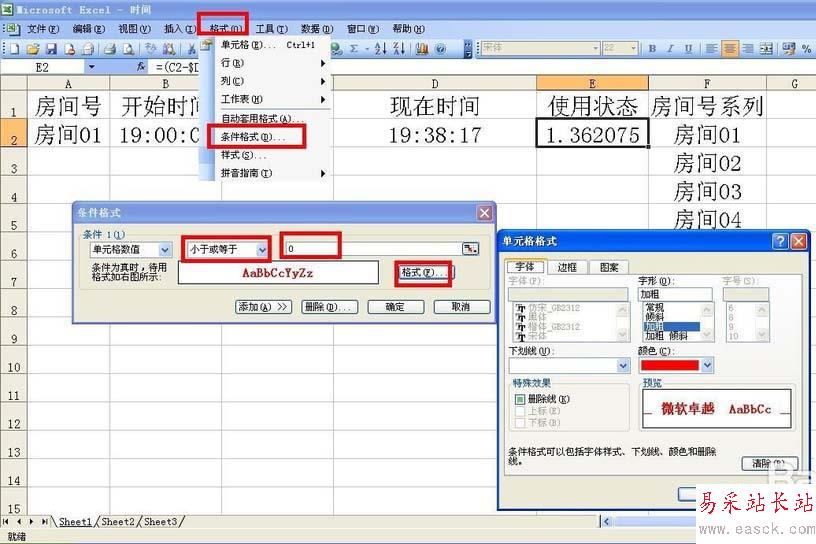
Task: Toggle Bold formatting in toolbar
Action: pyautogui.click(x=652, y=49)
